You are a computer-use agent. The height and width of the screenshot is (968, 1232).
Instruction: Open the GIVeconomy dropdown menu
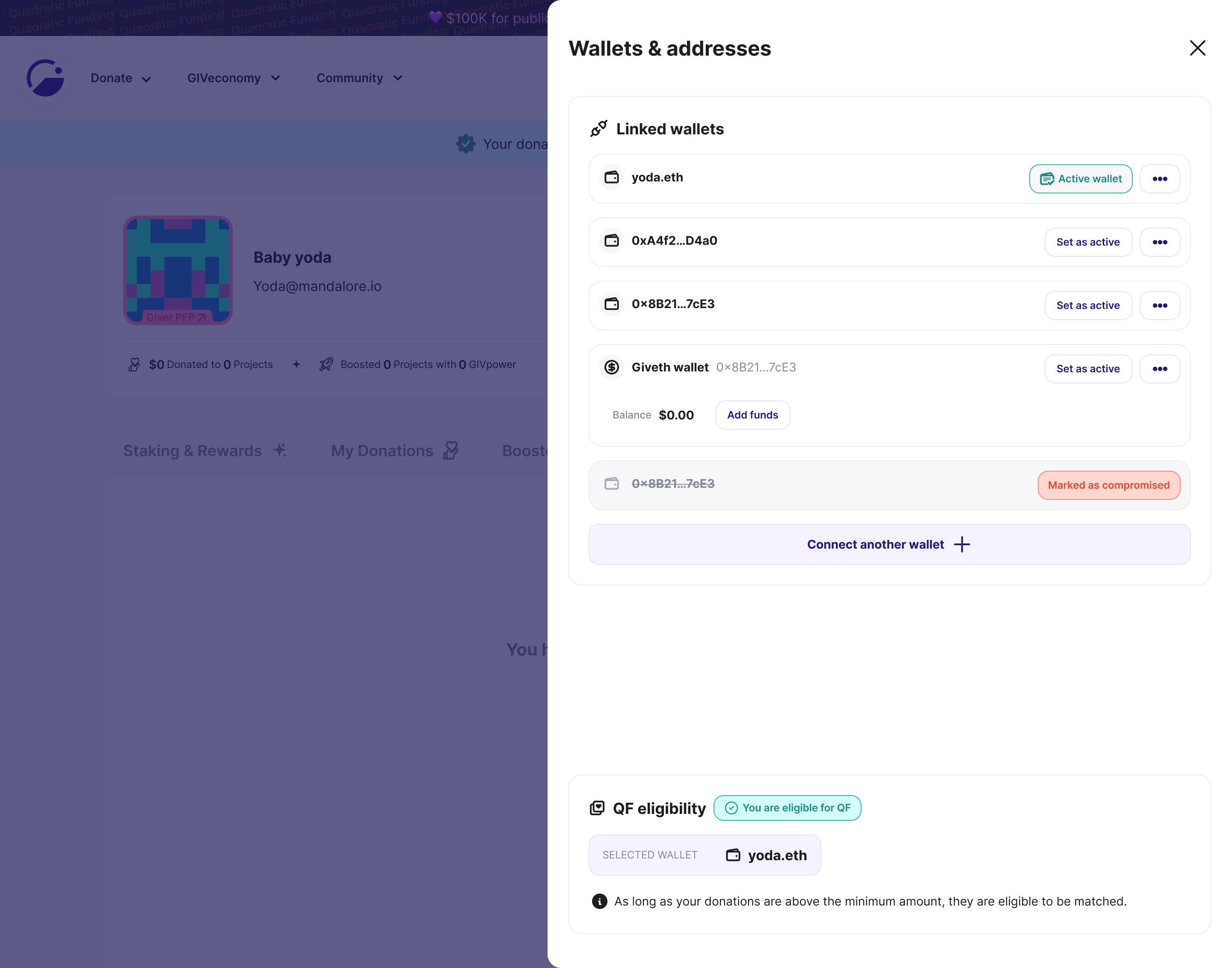tap(234, 78)
